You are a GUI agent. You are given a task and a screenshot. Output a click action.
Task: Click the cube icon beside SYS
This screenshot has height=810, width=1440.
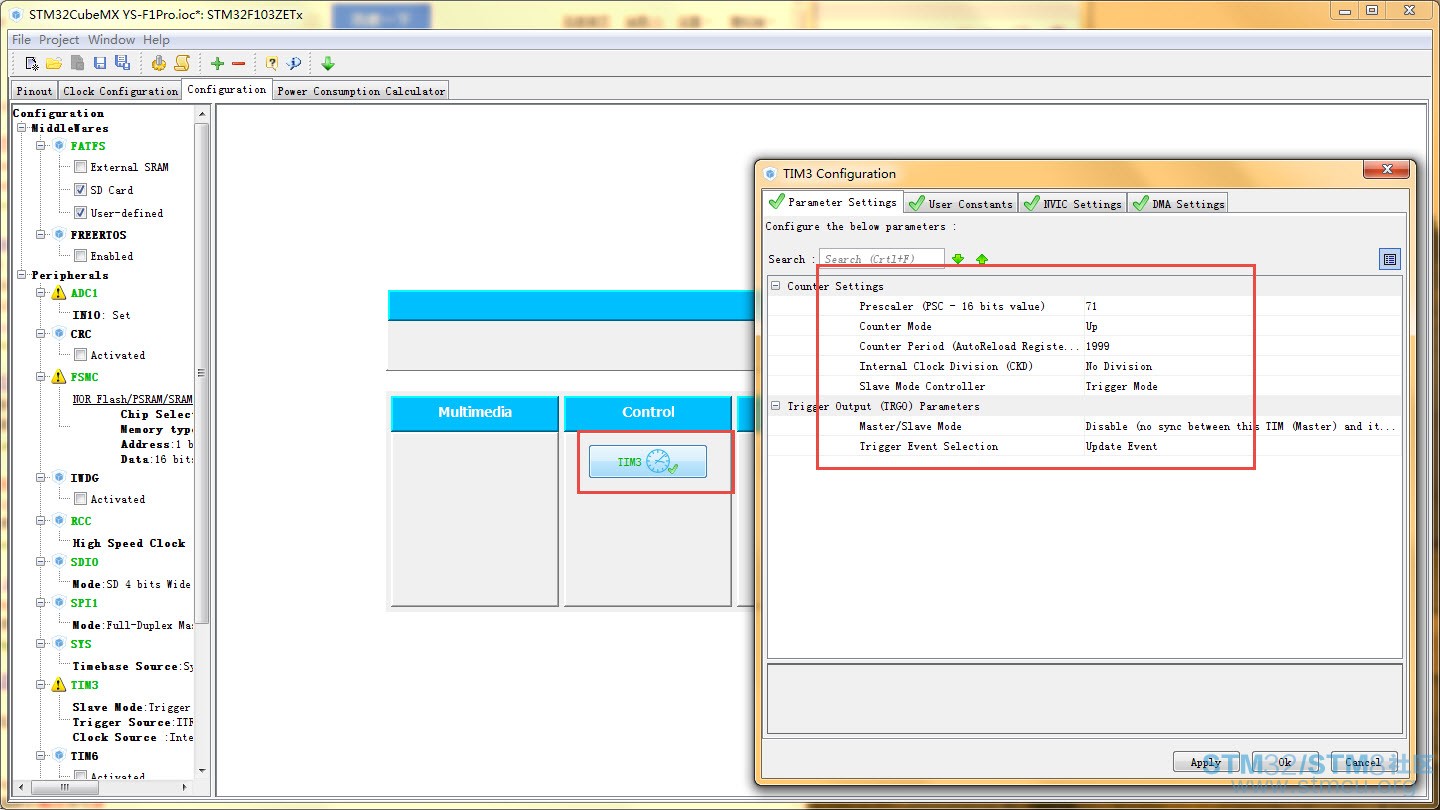tap(59, 644)
